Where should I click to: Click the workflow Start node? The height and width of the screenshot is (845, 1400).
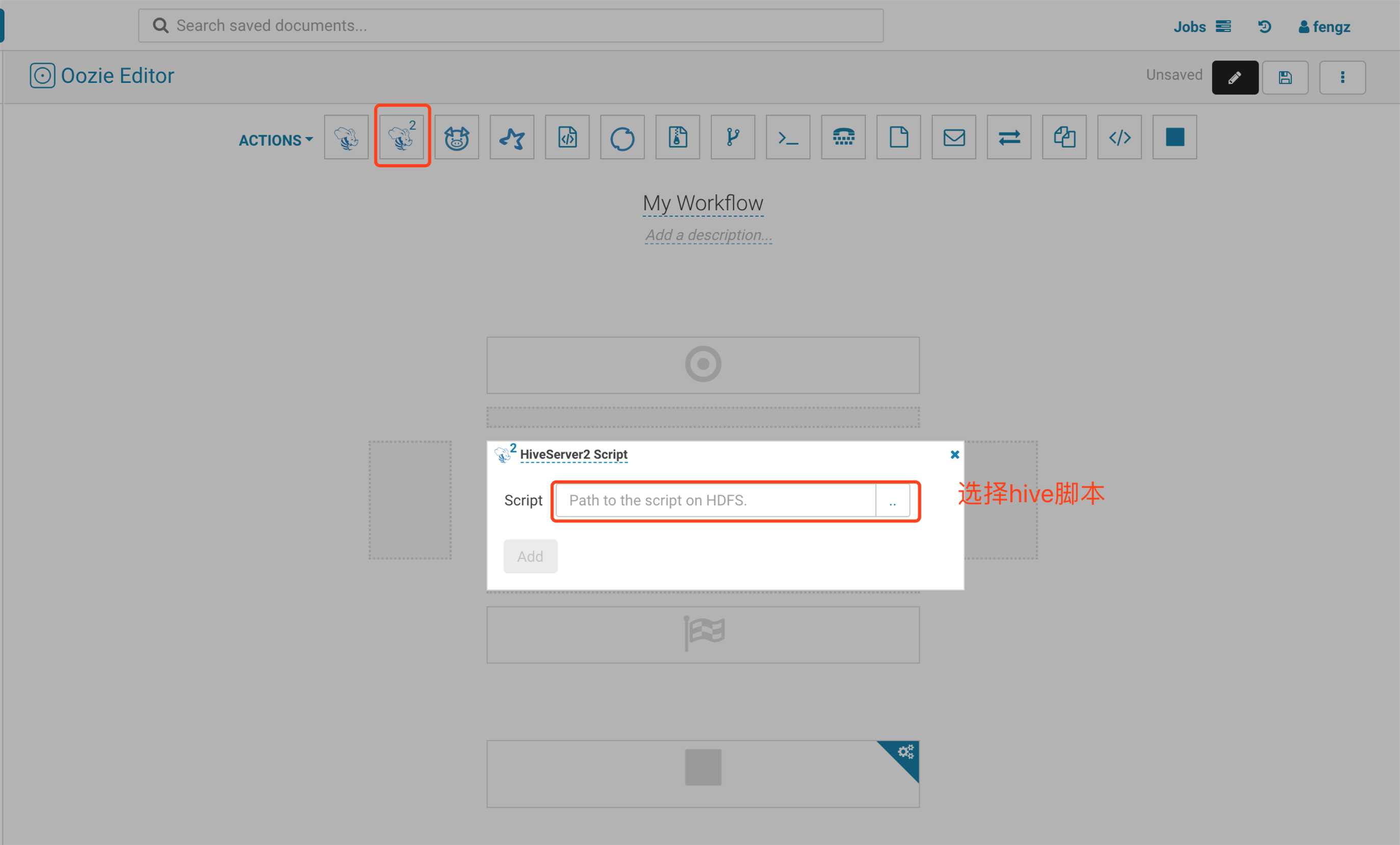pos(703,364)
